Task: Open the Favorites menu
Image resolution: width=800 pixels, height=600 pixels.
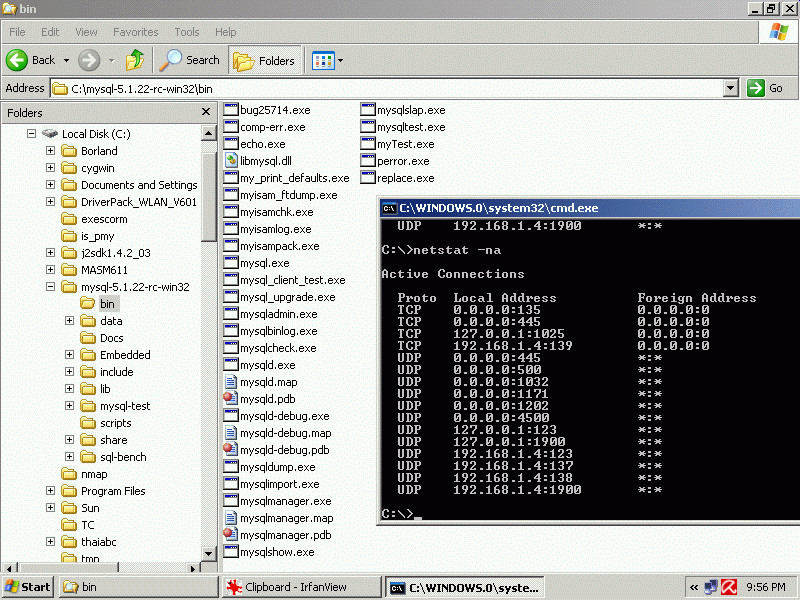Action: pyautogui.click(x=136, y=32)
